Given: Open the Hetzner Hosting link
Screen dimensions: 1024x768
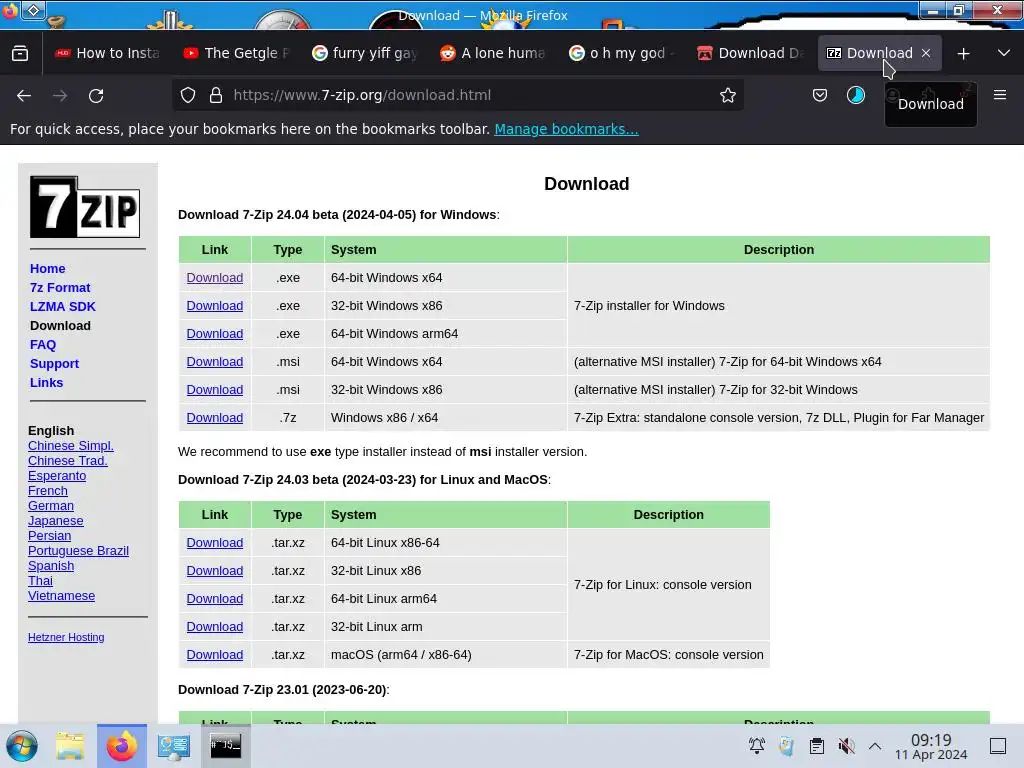Looking at the screenshot, I should tap(66, 637).
